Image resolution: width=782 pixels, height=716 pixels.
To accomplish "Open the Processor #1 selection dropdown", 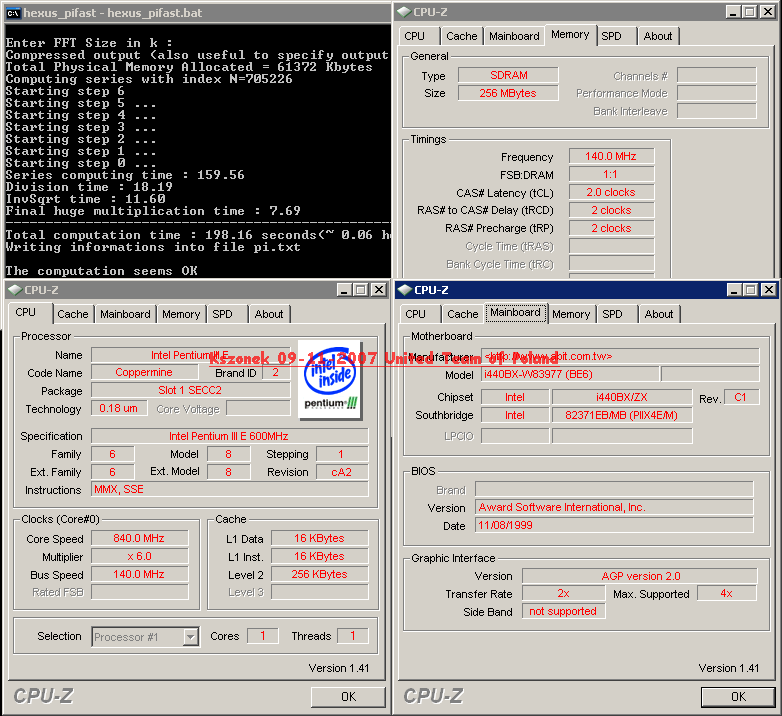I will click(146, 637).
